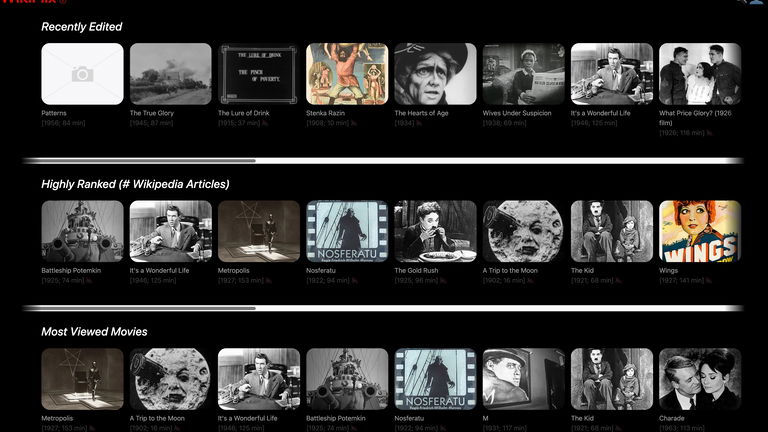The height and width of the screenshot is (432, 768).
Task: Open The Kid thumbnail in Most Viewed row
Action: click(611, 378)
